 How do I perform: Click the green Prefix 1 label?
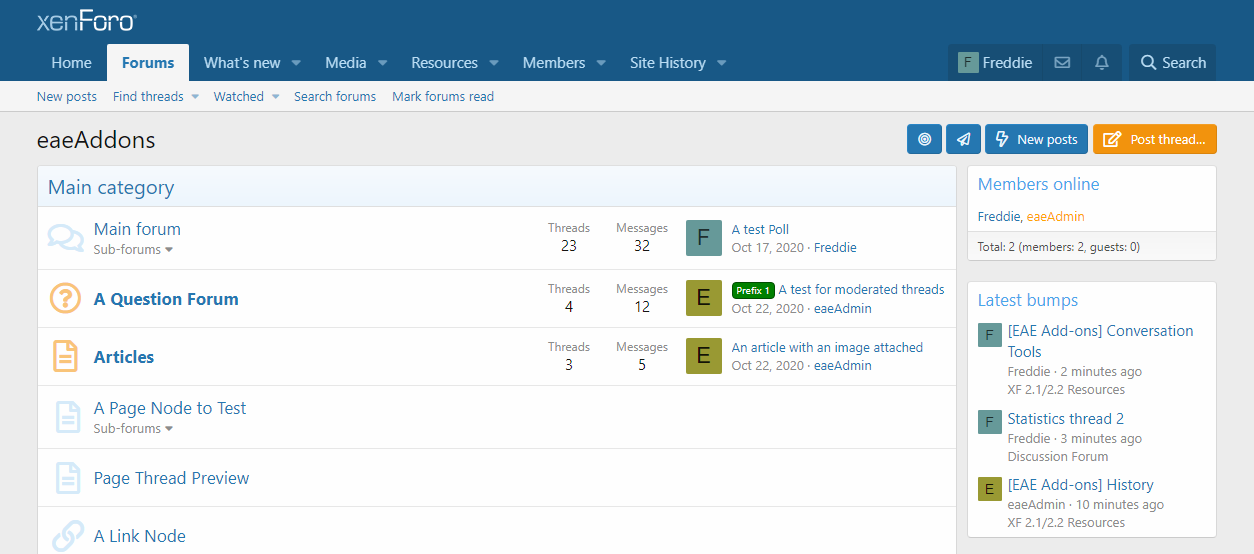(x=753, y=291)
